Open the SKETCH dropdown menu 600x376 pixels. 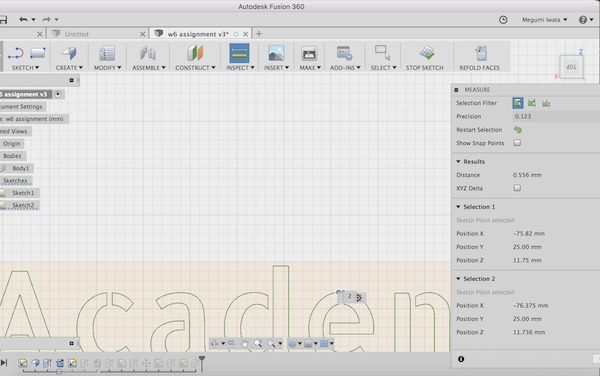coord(25,68)
